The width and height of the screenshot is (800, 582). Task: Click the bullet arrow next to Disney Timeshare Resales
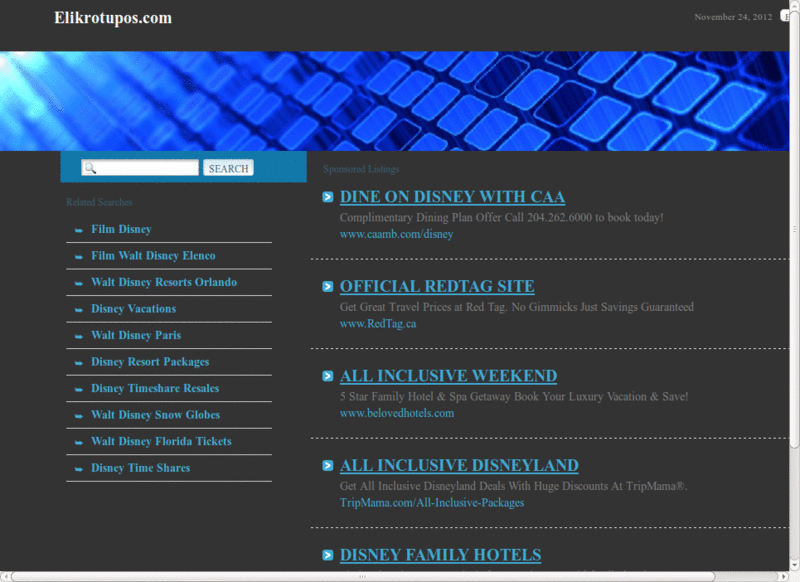79,389
